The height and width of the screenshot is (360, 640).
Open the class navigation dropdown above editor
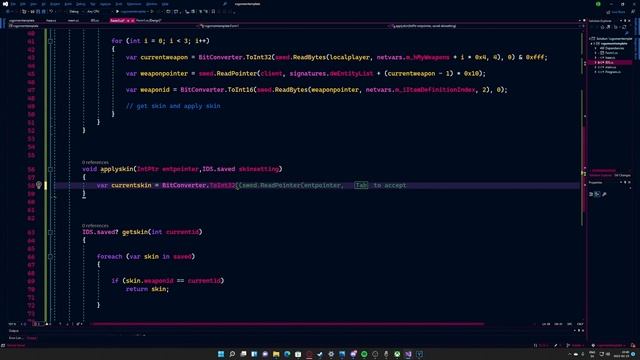coord(294,26)
